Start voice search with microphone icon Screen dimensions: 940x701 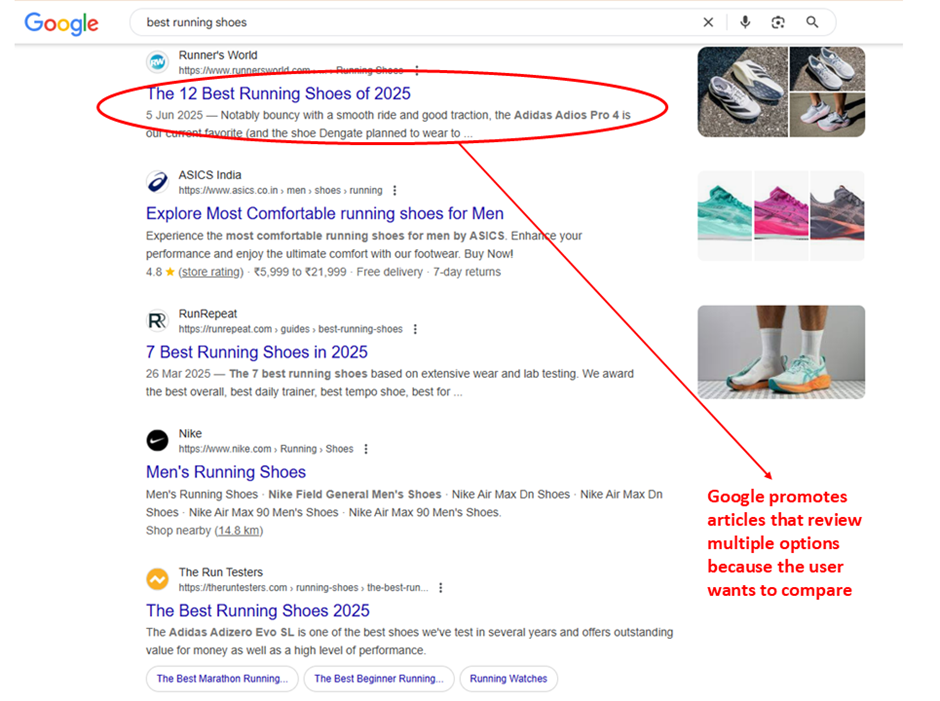pyautogui.click(x=745, y=23)
